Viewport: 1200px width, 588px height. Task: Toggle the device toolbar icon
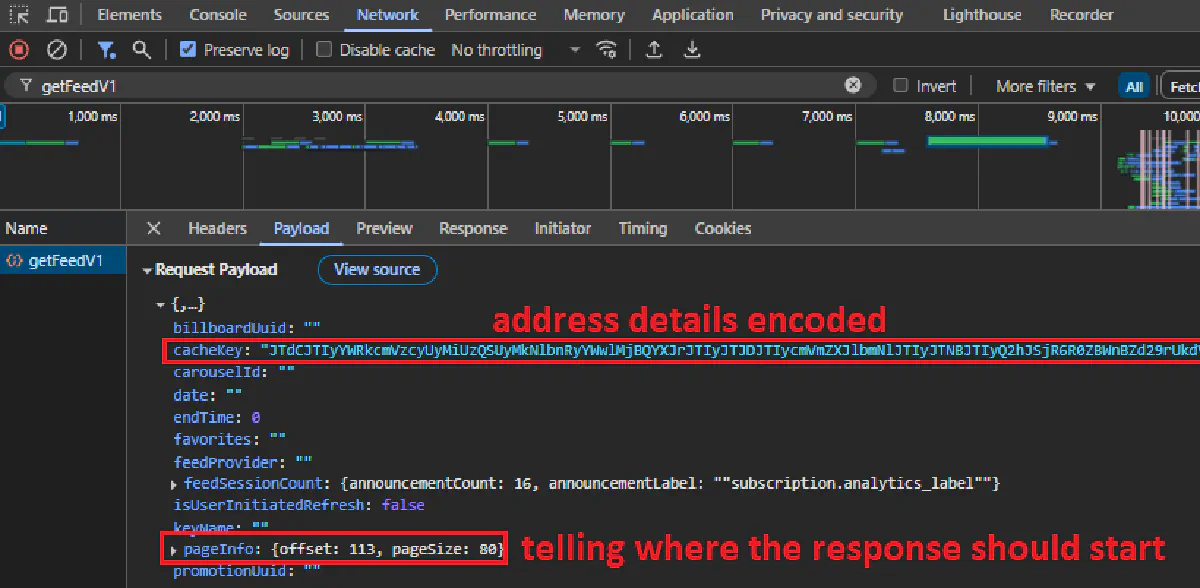click(58, 15)
